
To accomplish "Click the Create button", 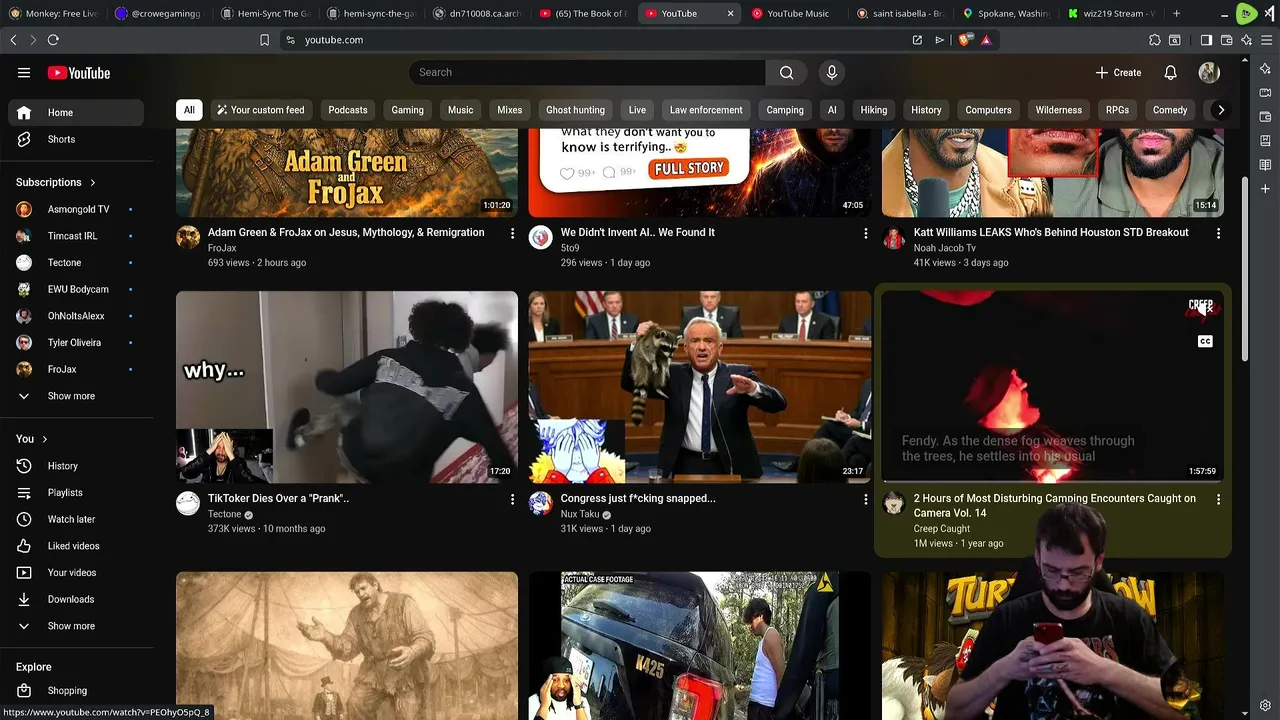I will 1118,73.
